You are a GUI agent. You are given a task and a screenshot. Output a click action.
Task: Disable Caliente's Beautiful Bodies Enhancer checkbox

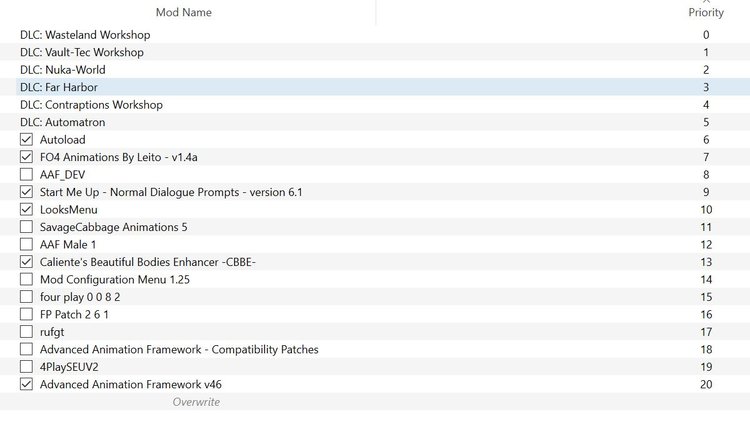(x=26, y=262)
